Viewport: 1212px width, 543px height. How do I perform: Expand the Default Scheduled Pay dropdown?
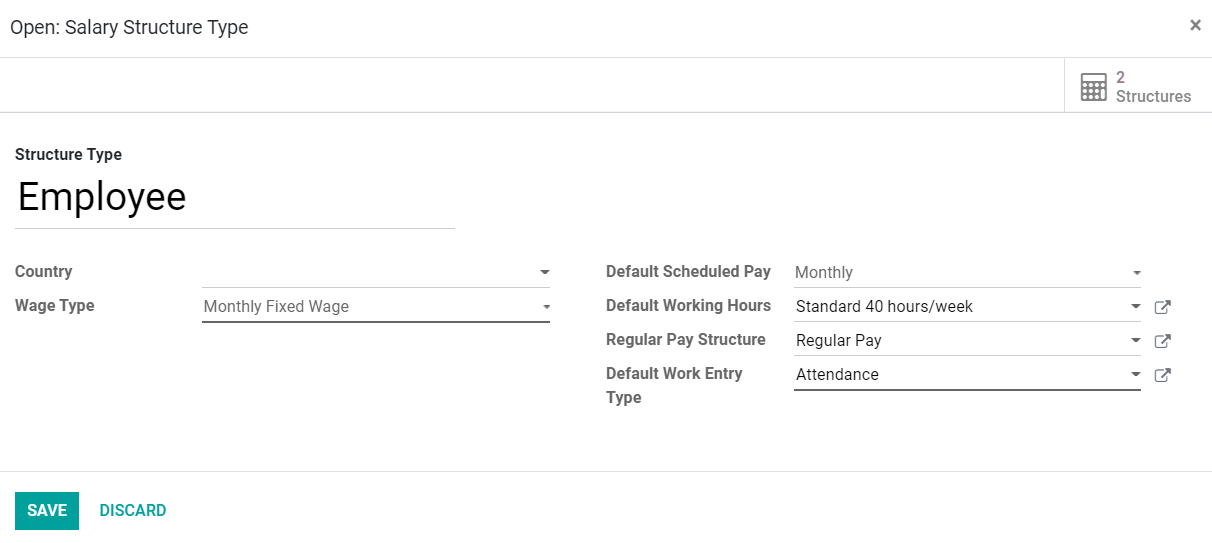pos(1136,273)
